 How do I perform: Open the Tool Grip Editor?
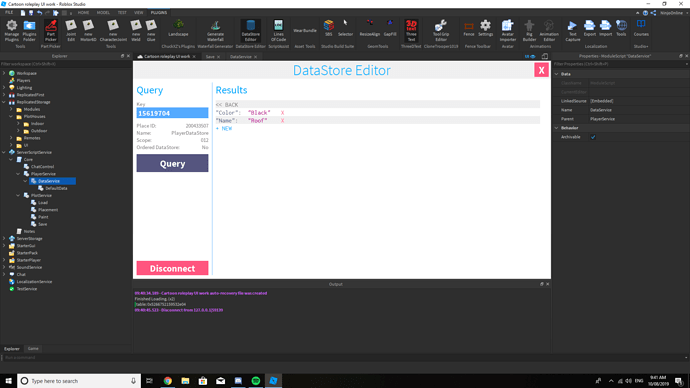pyautogui.click(x=440, y=30)
